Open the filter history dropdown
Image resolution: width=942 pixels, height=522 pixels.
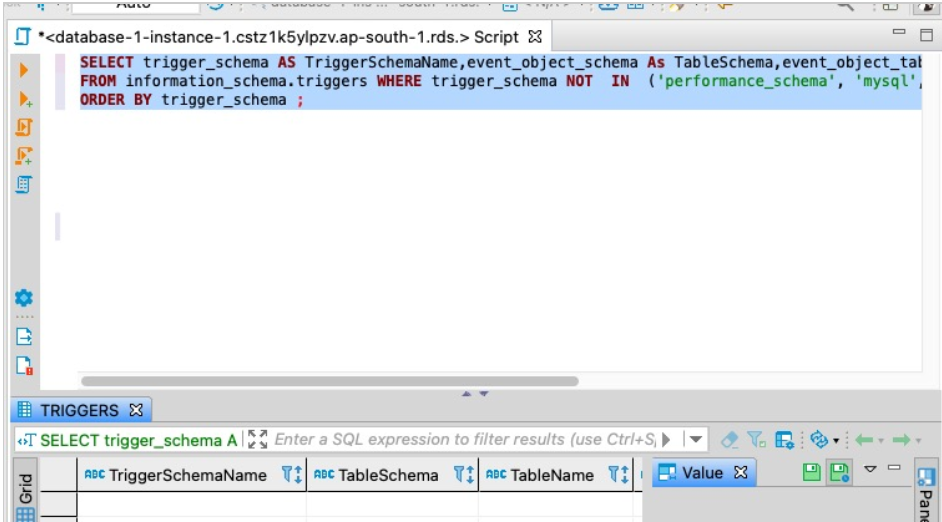pos(696,439)
